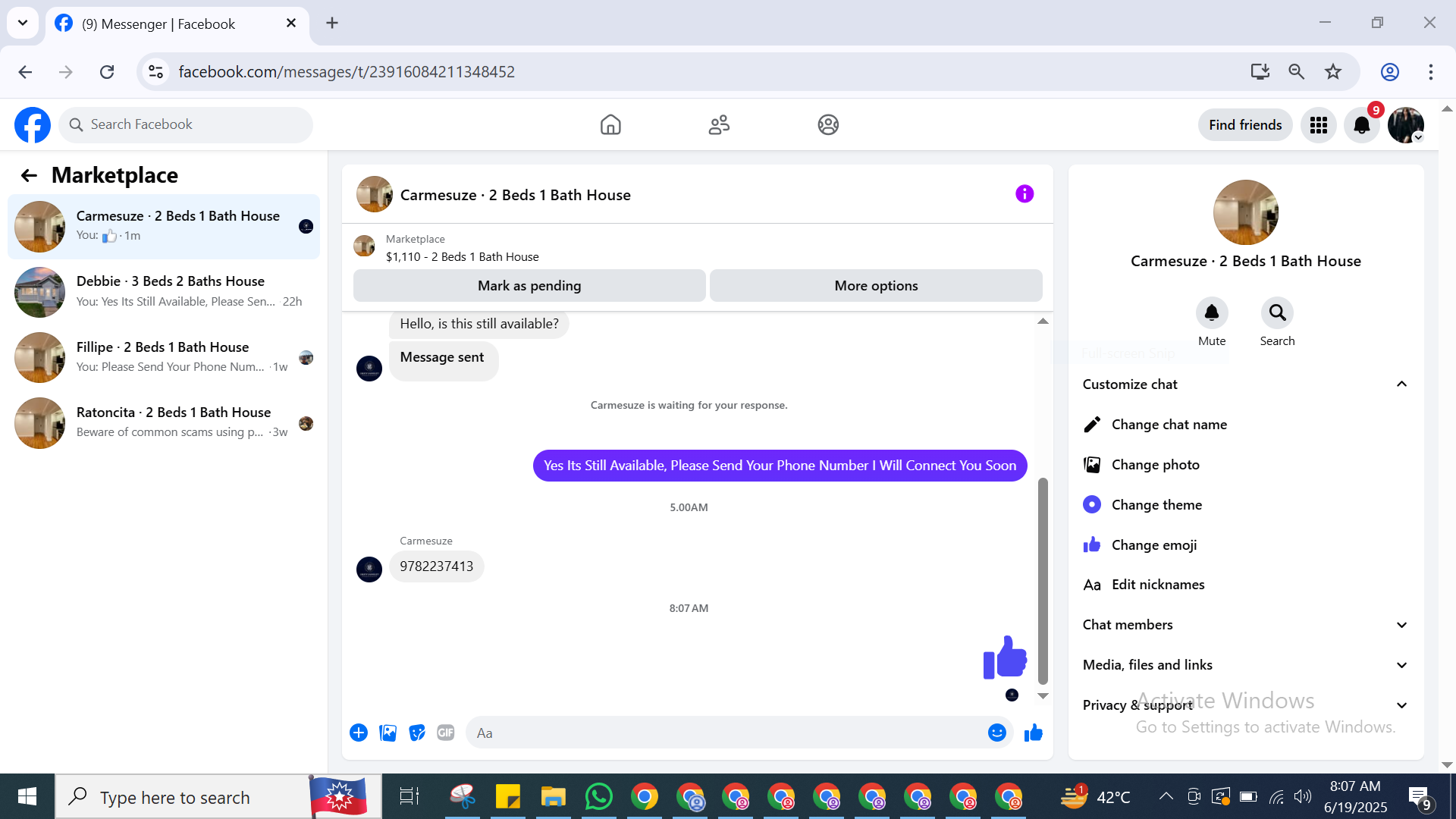This screenshot has width=1456, height=819.
Task: Send a thumbs up like
Action: coord(1034,733)
